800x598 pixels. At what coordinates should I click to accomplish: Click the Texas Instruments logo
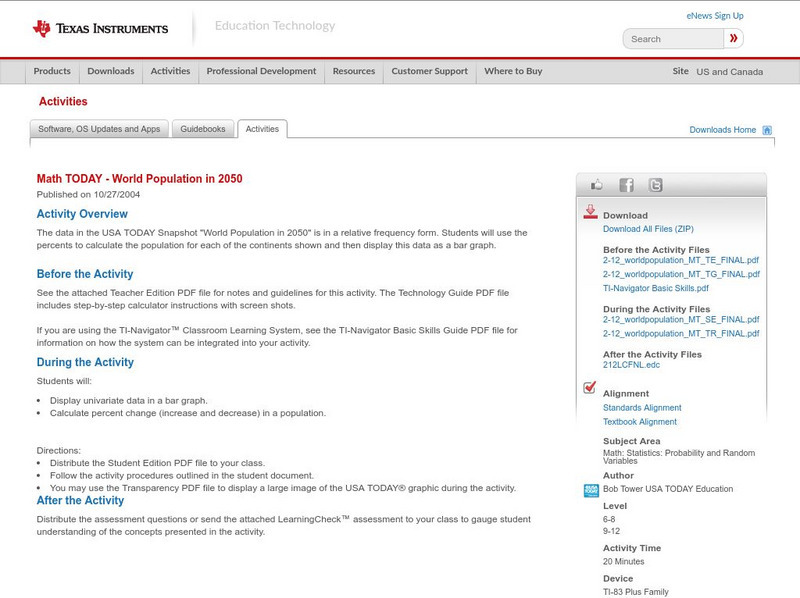100,29
